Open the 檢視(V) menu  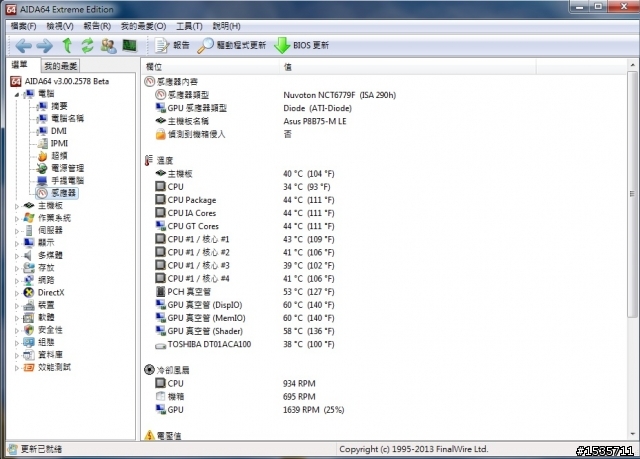click(x=60, y=26)
